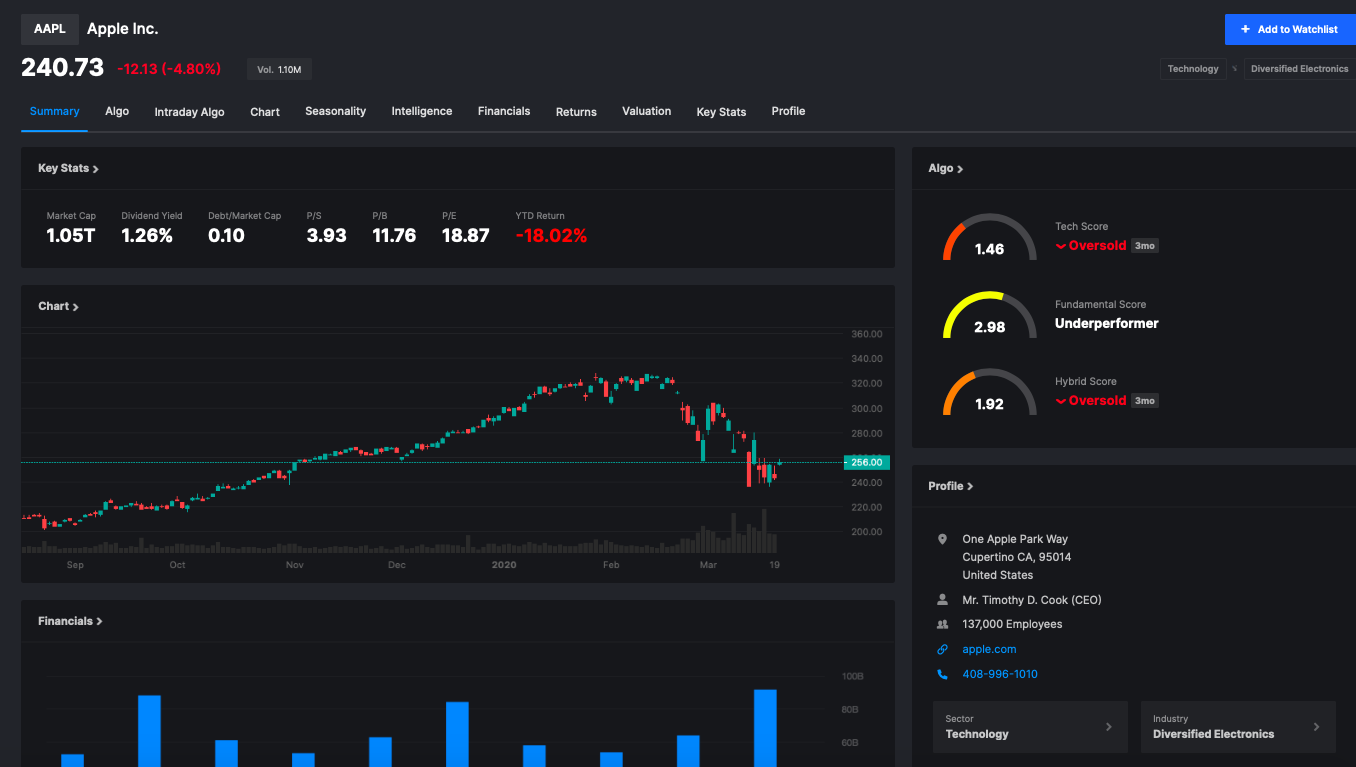
Task: Click the website link icon
Action: [942, 649]
